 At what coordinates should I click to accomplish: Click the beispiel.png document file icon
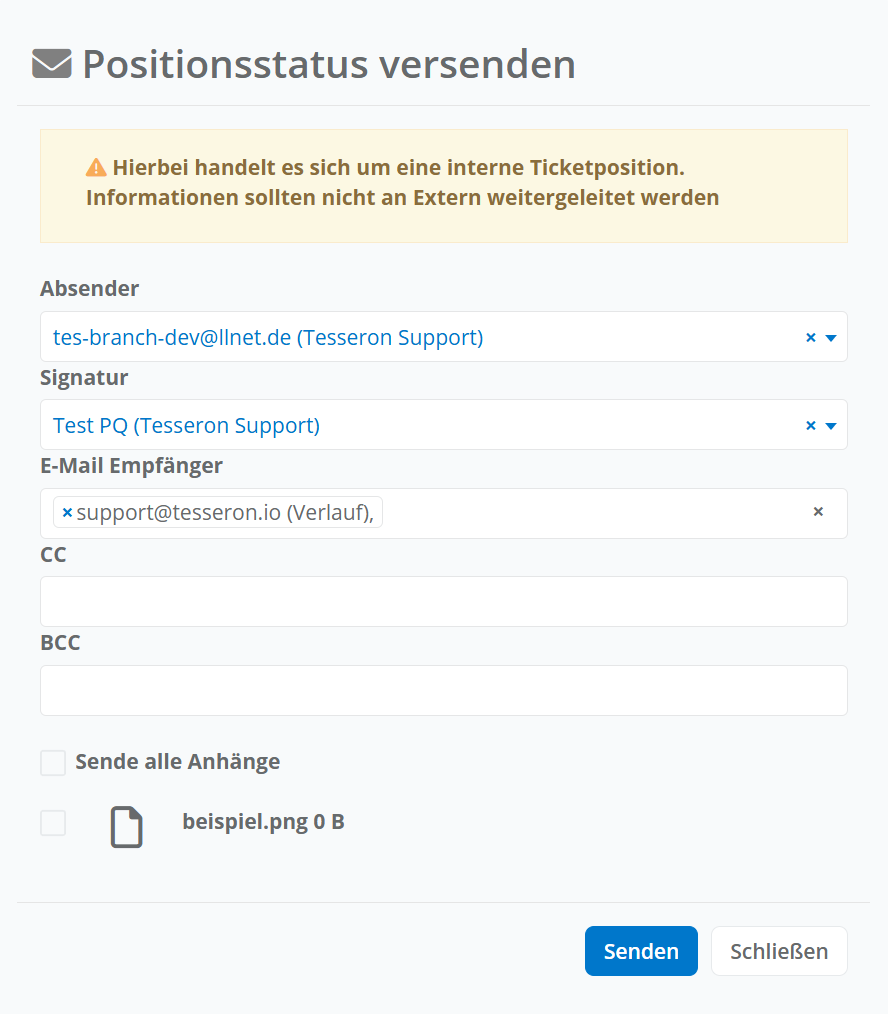126,827
